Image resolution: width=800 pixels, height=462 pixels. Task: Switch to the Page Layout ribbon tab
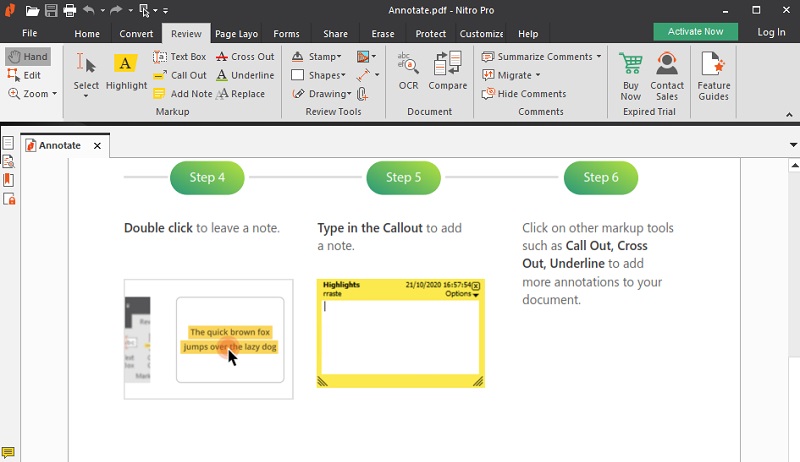pos(236,34)
